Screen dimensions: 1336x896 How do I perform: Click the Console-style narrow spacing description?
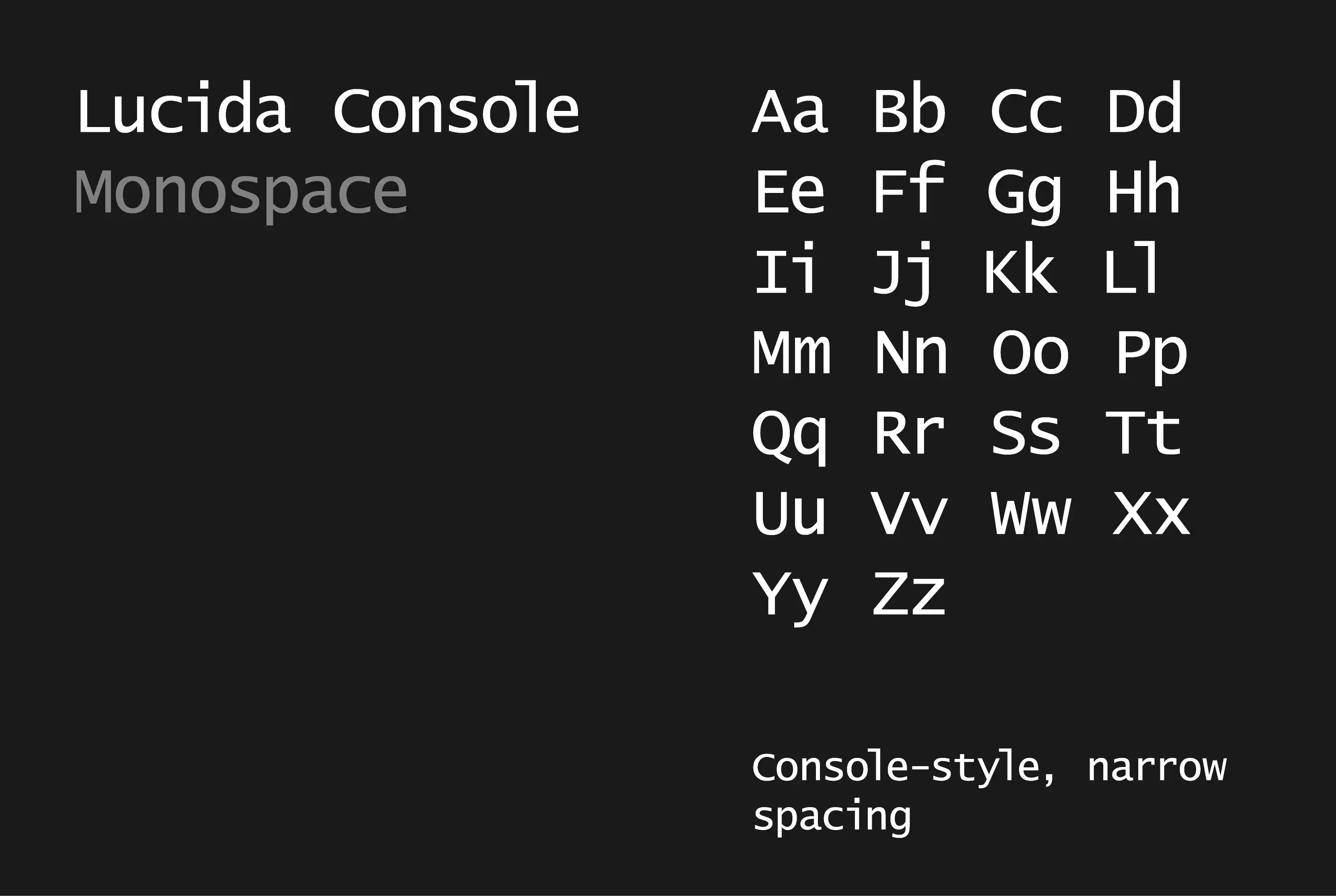pyautogui.click(x=989, y=793)
